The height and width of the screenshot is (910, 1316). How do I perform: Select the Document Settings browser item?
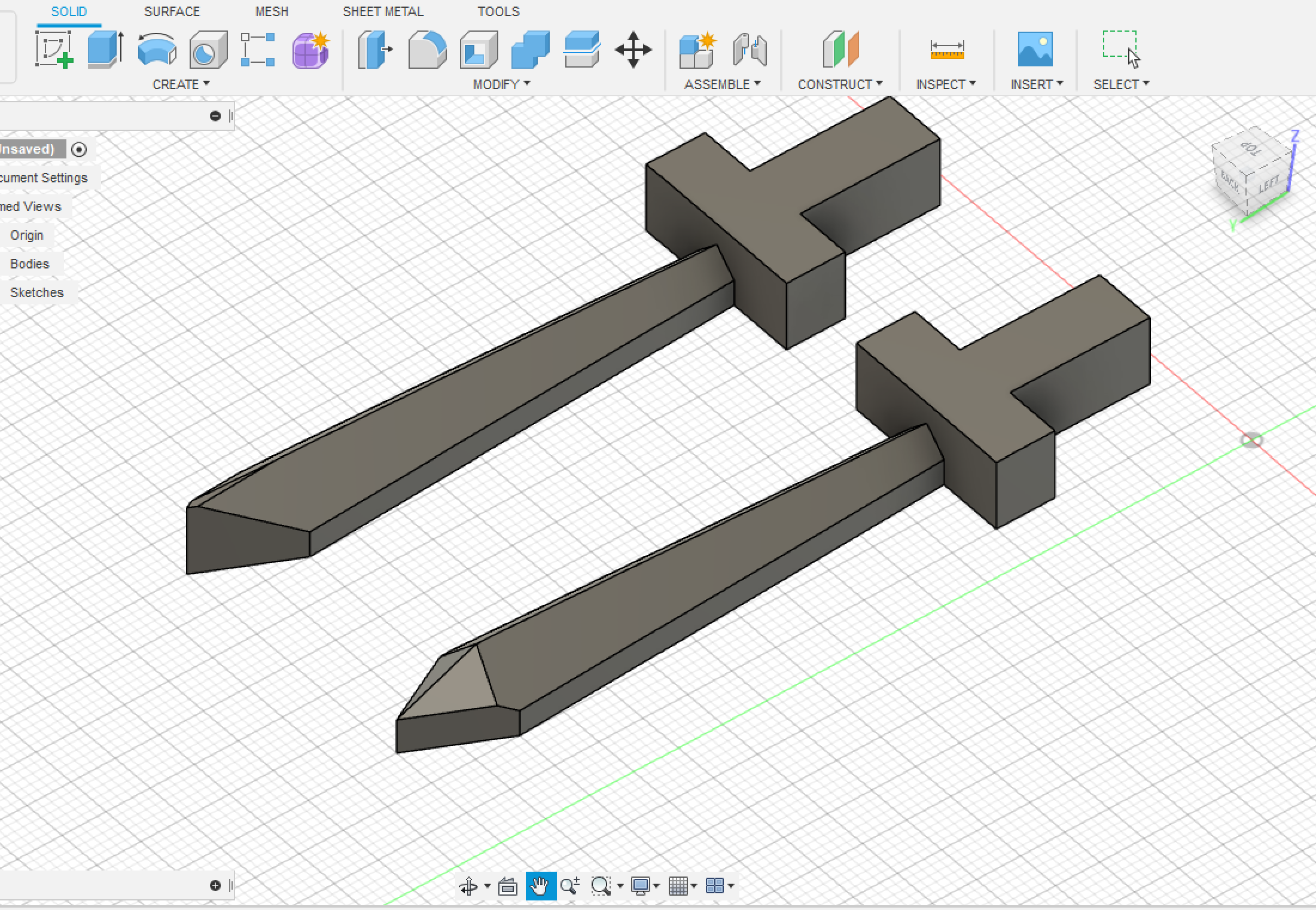click(x=44, y=178)
